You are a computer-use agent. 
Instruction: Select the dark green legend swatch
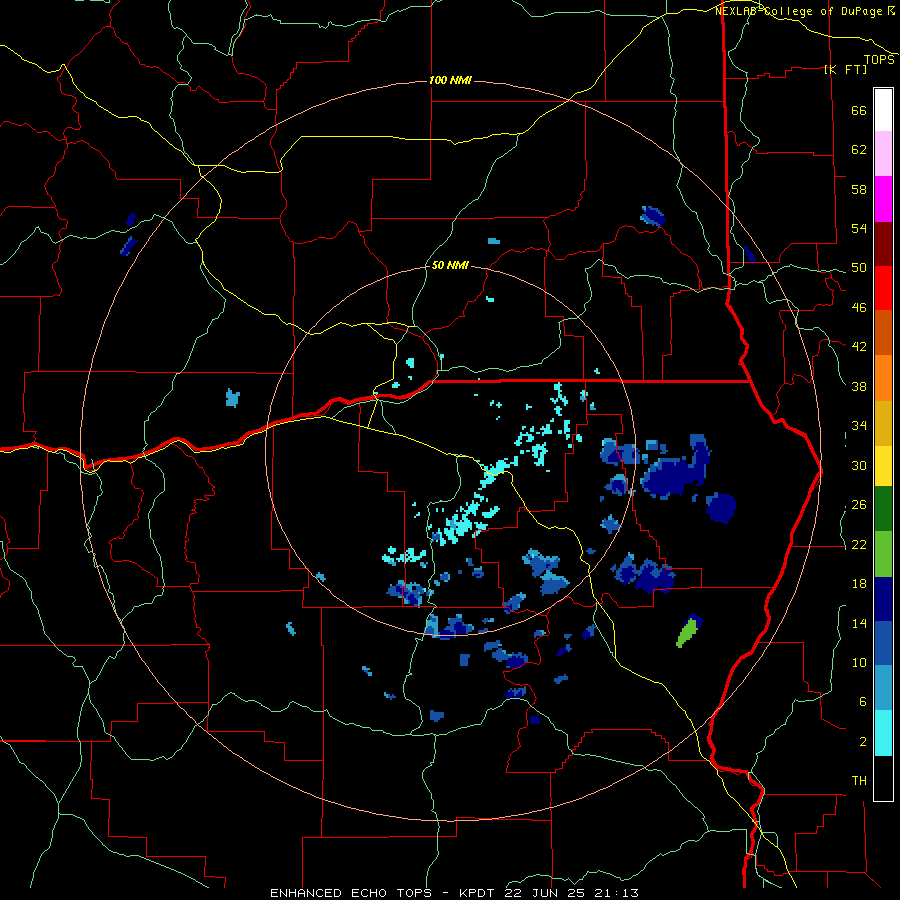click(x=883, y=509)
